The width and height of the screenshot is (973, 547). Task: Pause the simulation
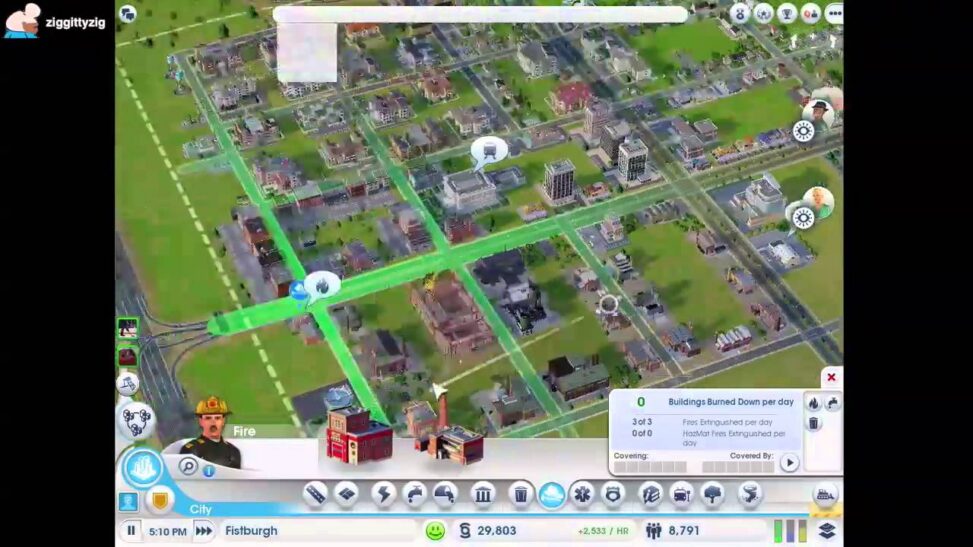[x=131, y=531]
